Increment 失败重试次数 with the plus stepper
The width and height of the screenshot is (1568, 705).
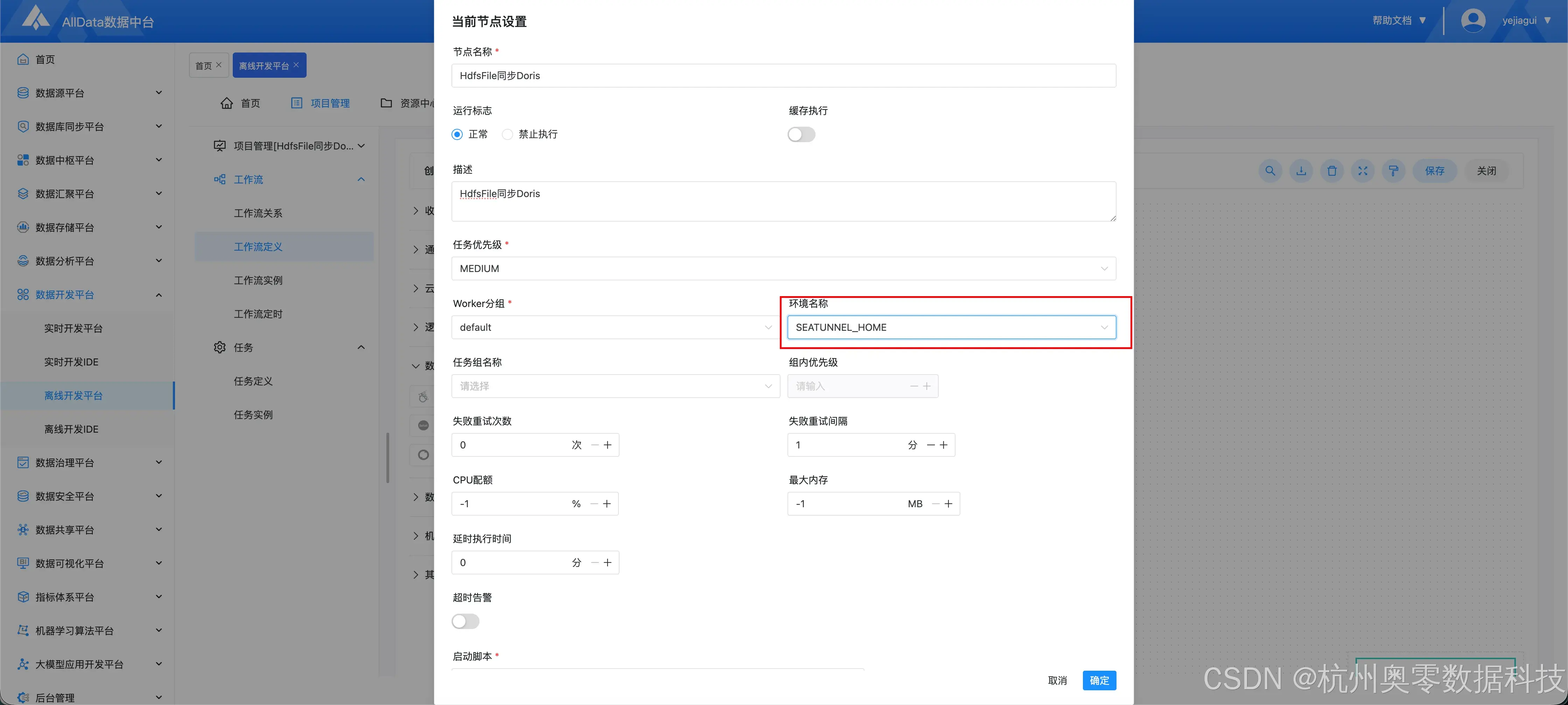pos(608,445)
